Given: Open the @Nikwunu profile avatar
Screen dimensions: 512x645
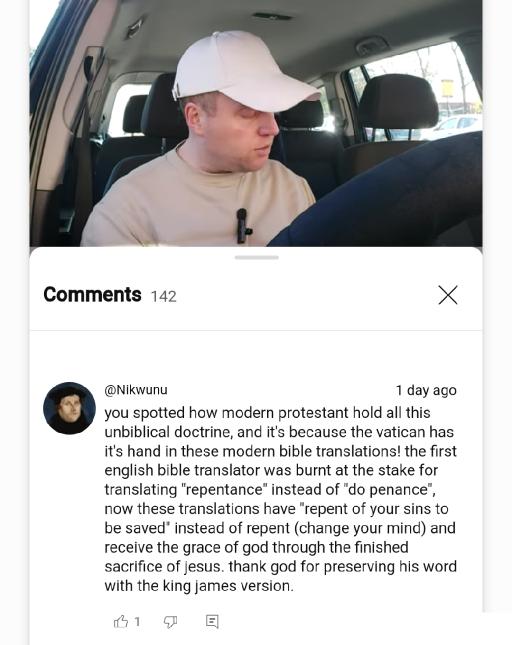Looking at the screenshot, I should (x=69, y=408).
